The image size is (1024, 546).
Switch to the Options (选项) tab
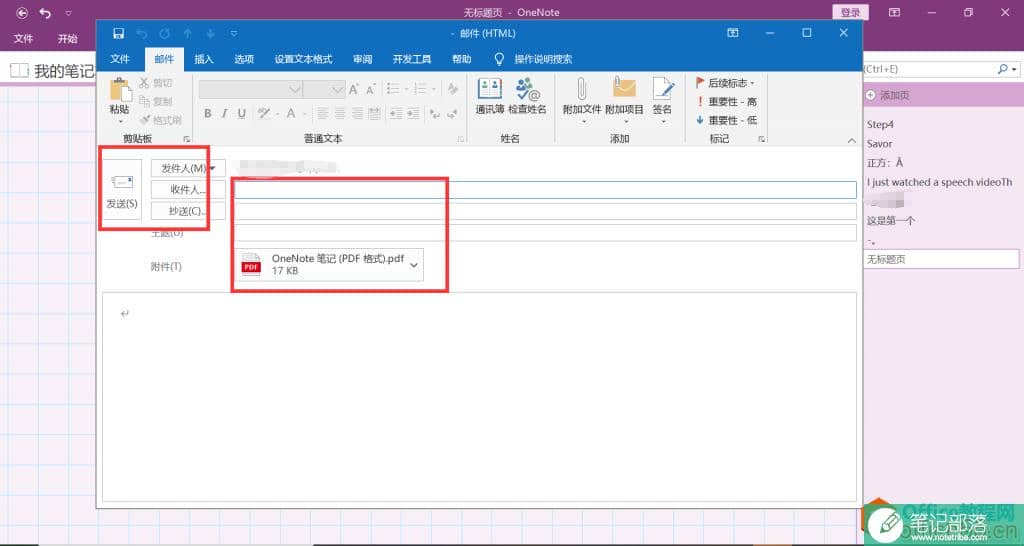pos(244,59)
